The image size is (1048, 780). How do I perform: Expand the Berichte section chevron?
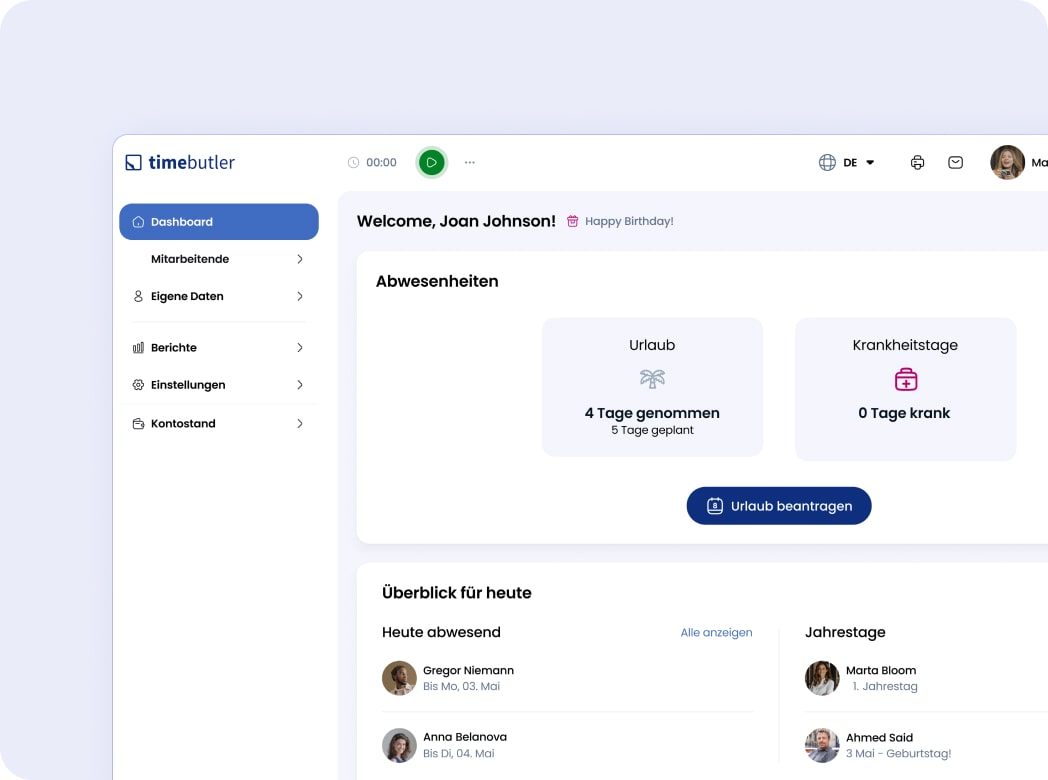click(299, 348)
